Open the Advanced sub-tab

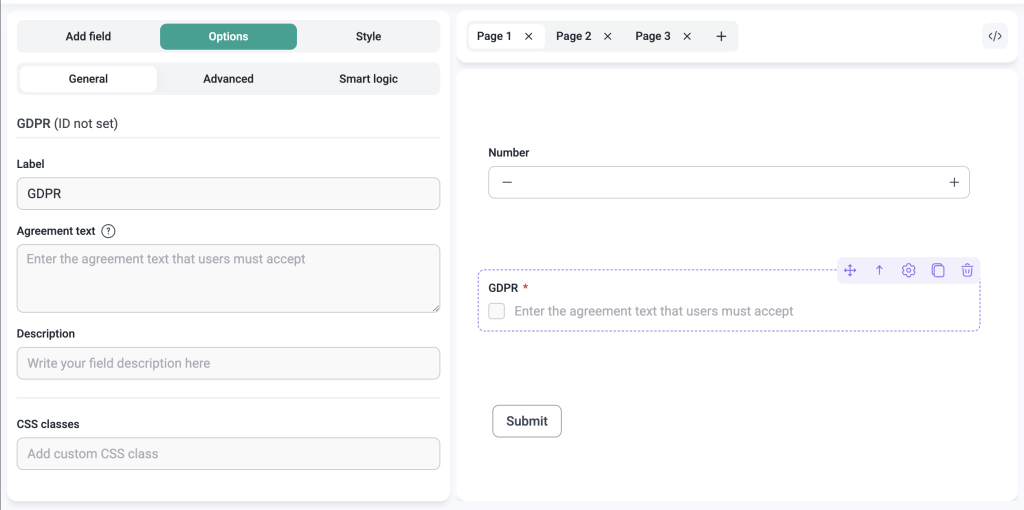(229, 79)
